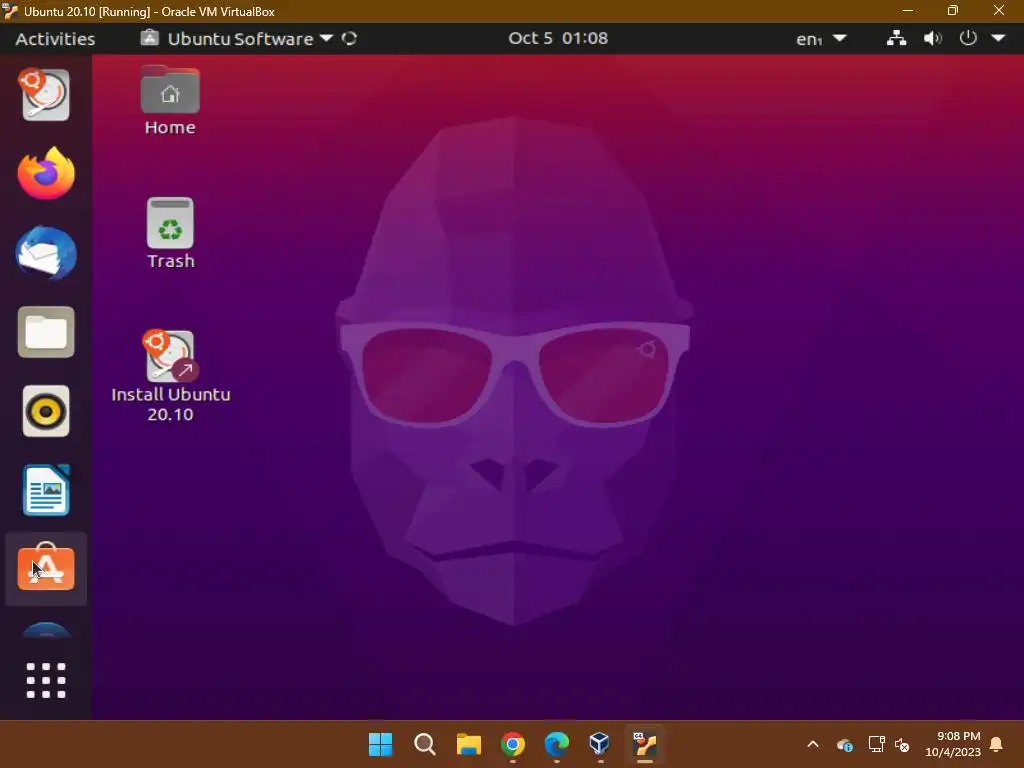
Task: Open File Explorer from Windows taskbar
Action: pyautogui.click(x=468, y=744)
